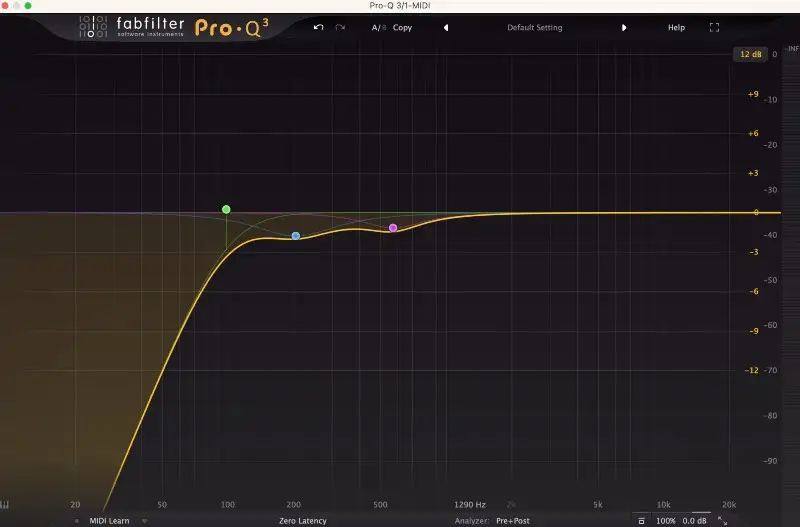Open the 12 dB display range dropdown
800x527 pixels.
click(749, 54)
